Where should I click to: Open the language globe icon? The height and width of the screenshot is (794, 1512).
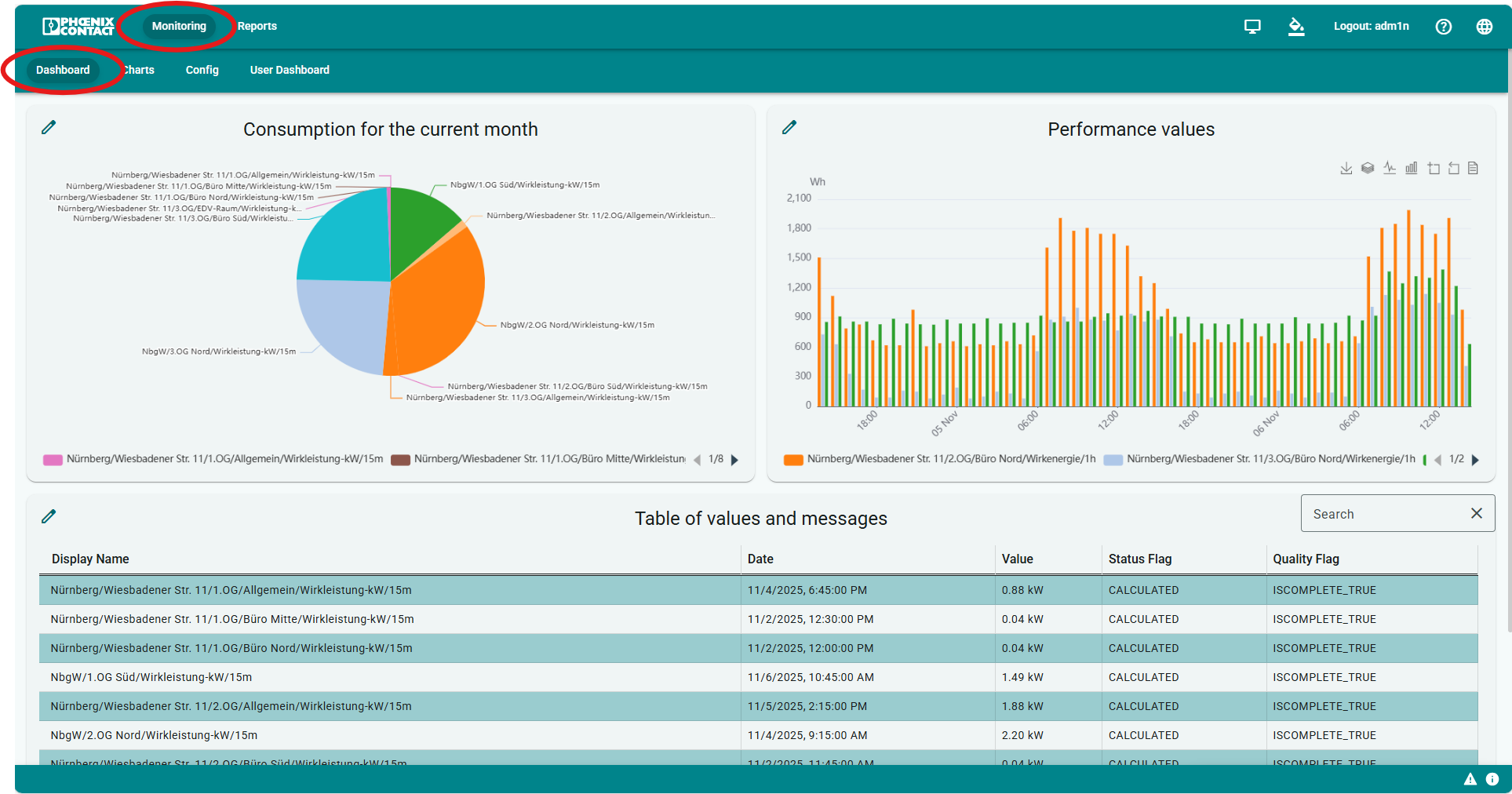(x=1484, y=27)
